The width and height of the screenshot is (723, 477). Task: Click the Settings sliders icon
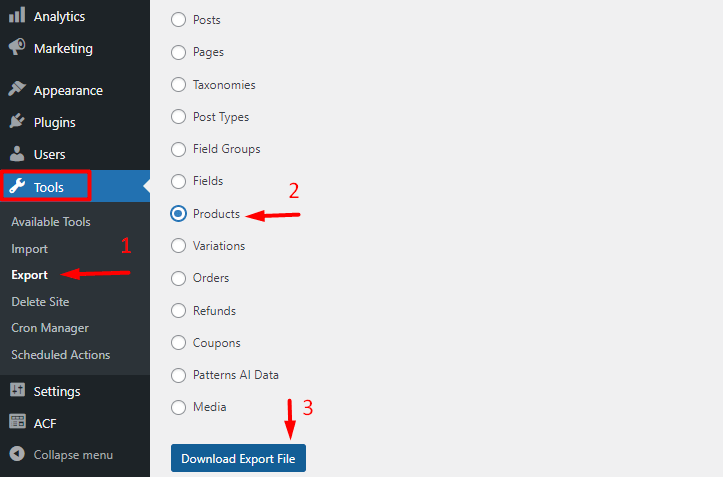[17, 391]
